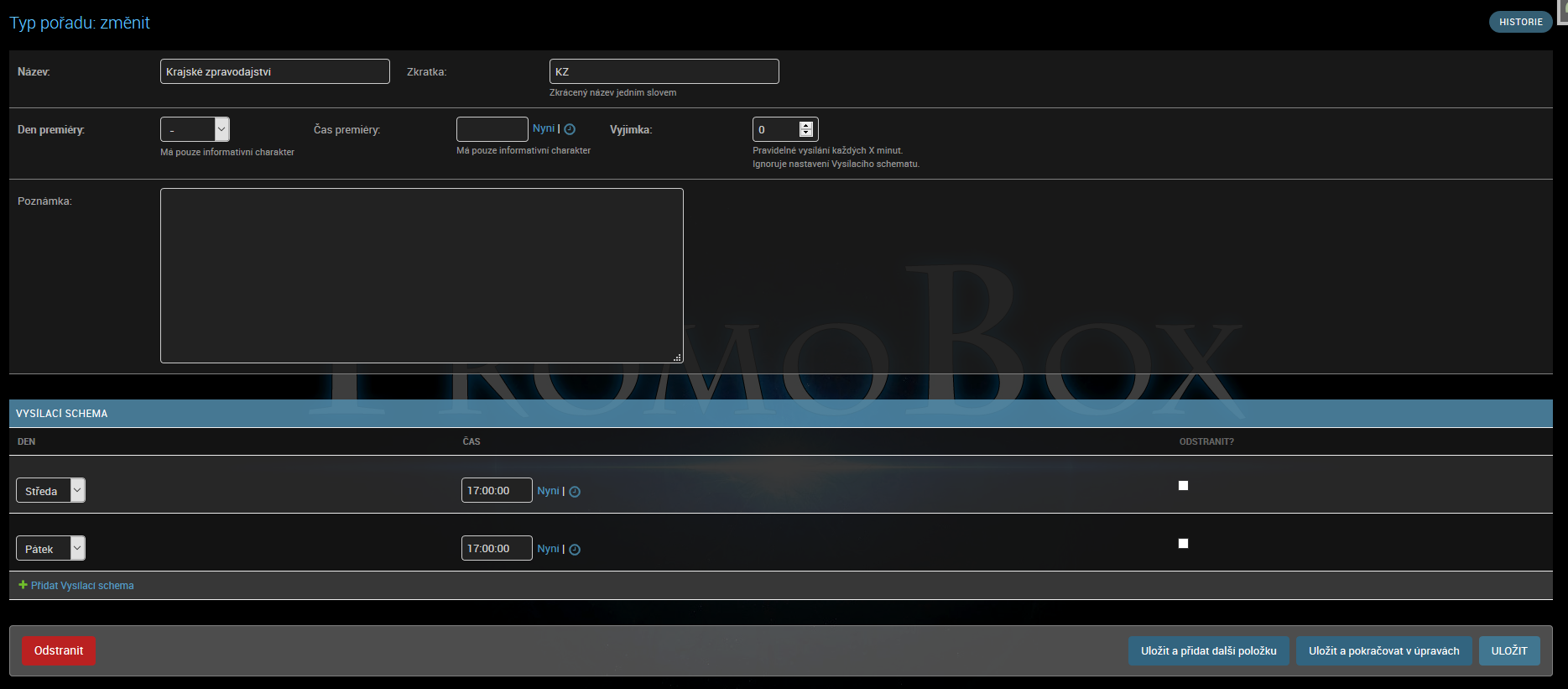Expand the Pátek day dropdown
Image resolution: width=1568 pixels, height=689 pixels.
coord(51,548)
